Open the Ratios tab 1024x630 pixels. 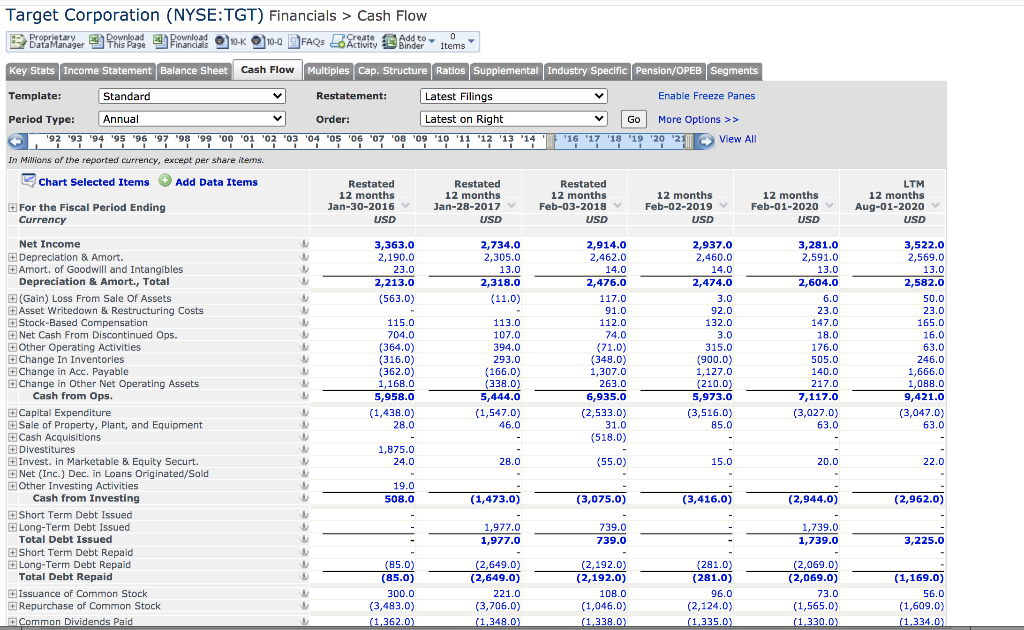tap(450, 70)
